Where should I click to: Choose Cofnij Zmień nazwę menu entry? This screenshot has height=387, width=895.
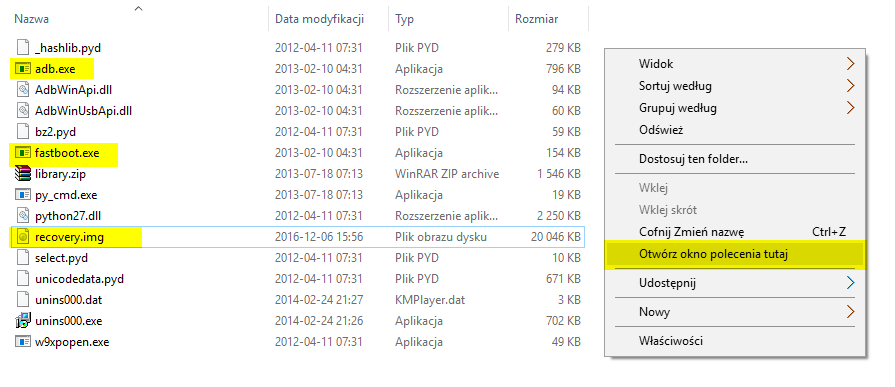tap(691, 232)
